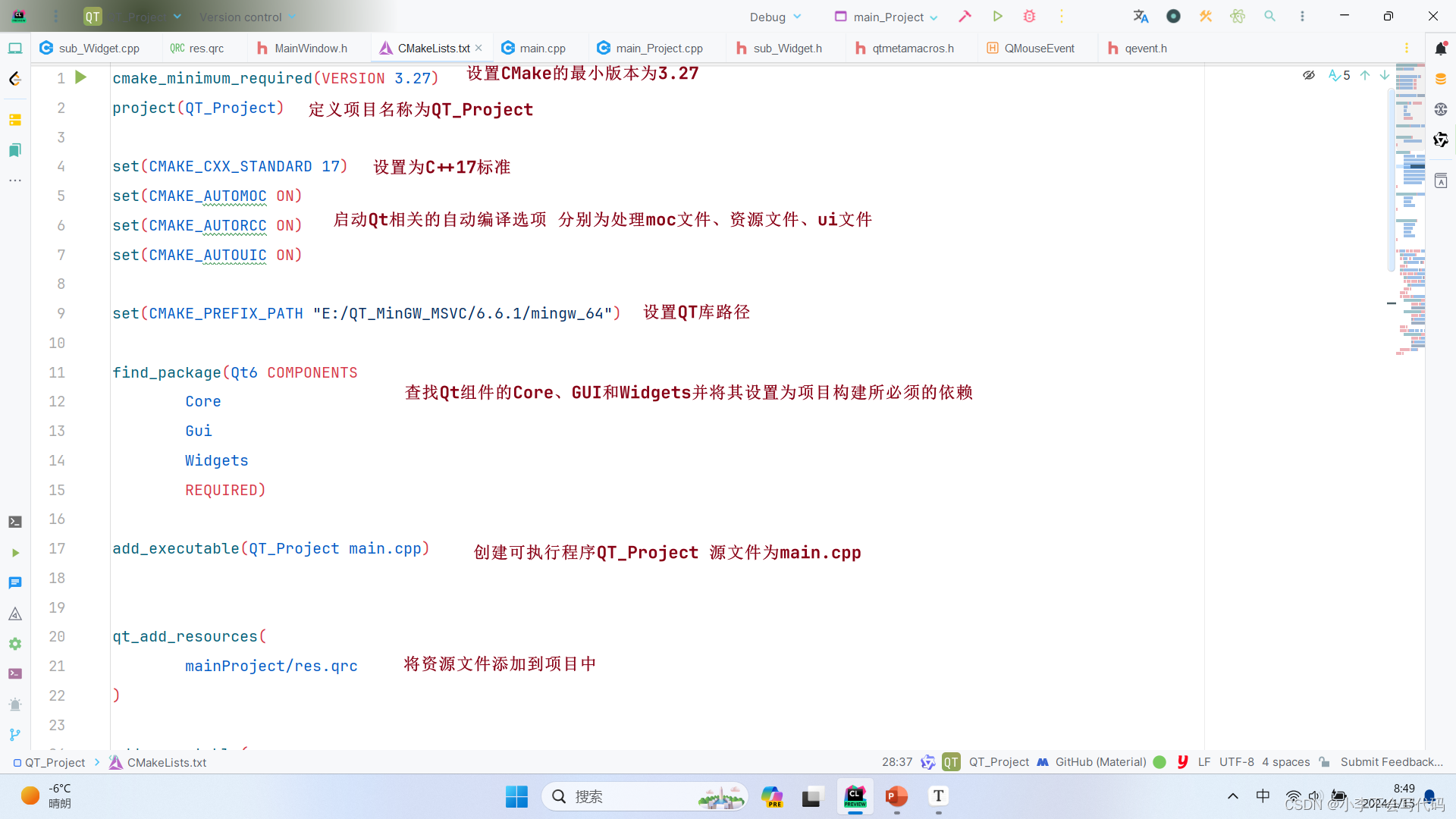Click the Windows Start button
1456x819 pixels.
(516, 796)
